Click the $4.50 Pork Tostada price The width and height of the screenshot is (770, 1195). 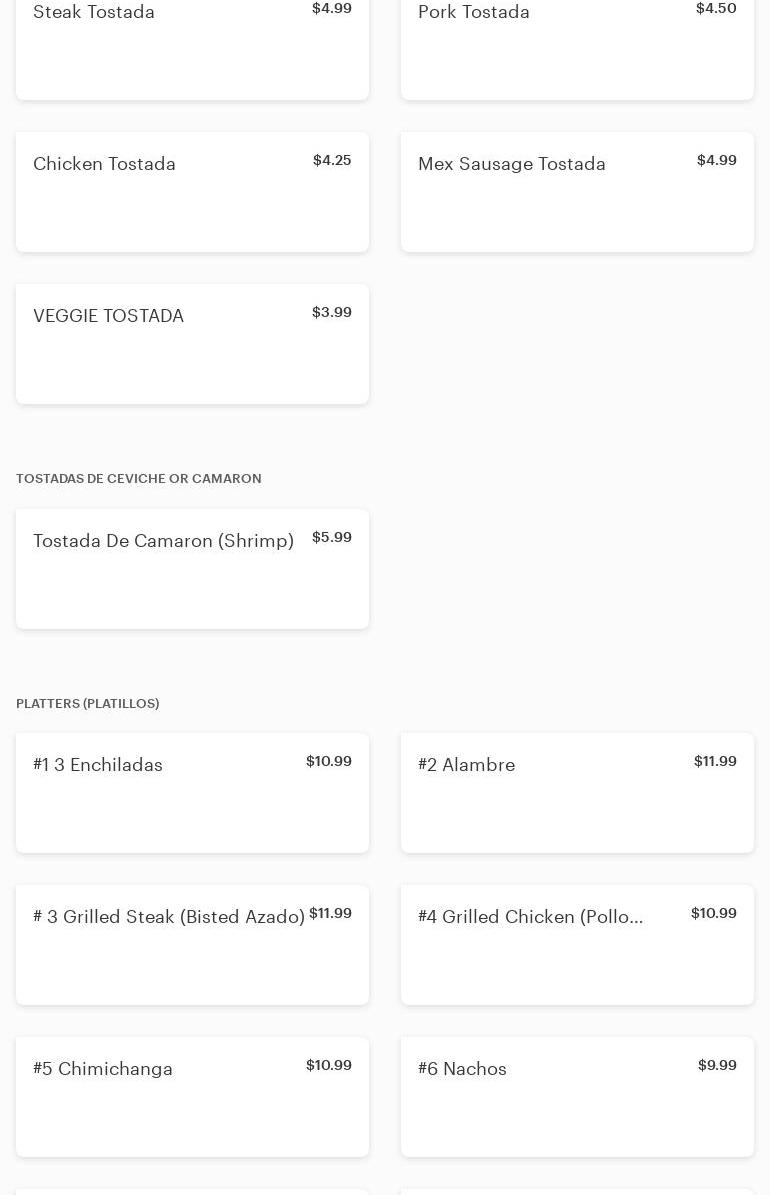(716, 9)
